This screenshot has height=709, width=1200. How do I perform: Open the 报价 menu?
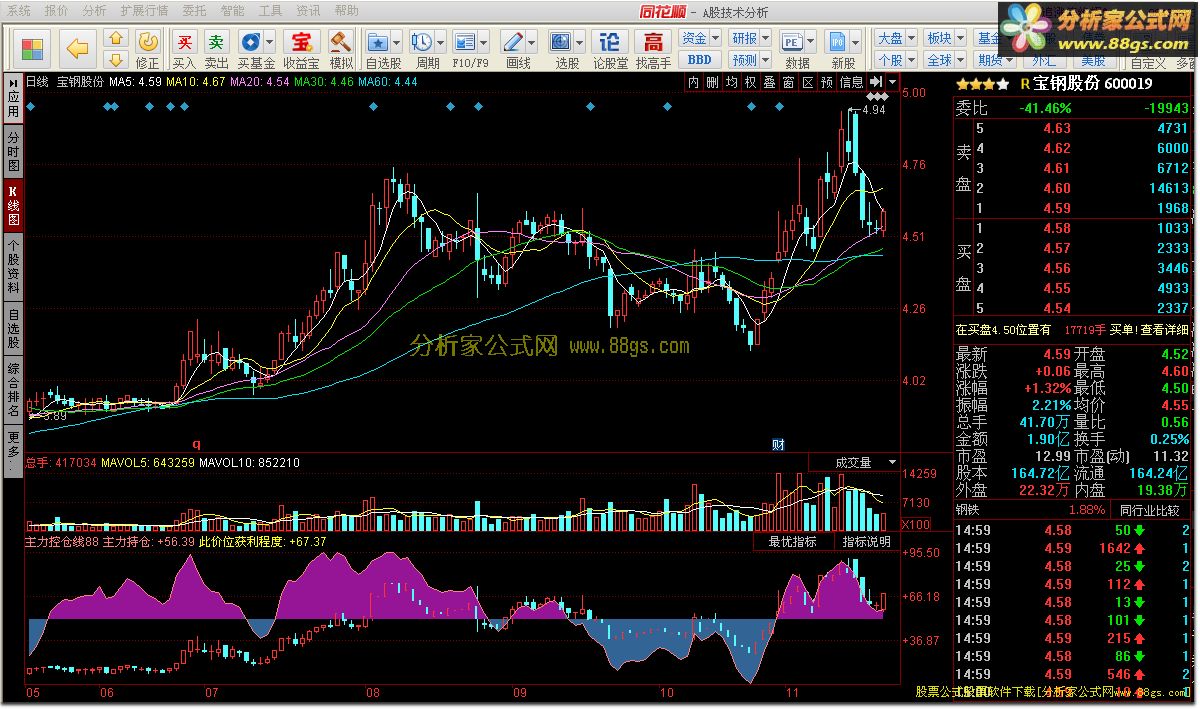57,11
